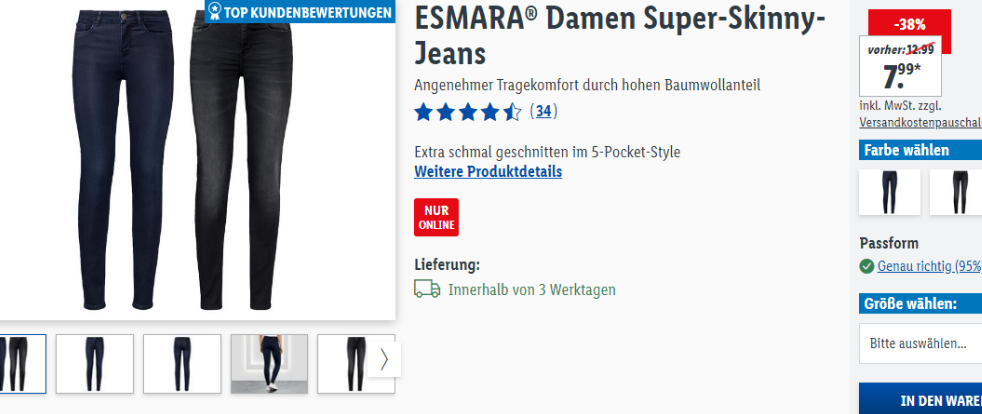Viewport: 982px width, 414px height.
Task: Click the star rating icons
Action: point(468,112)
